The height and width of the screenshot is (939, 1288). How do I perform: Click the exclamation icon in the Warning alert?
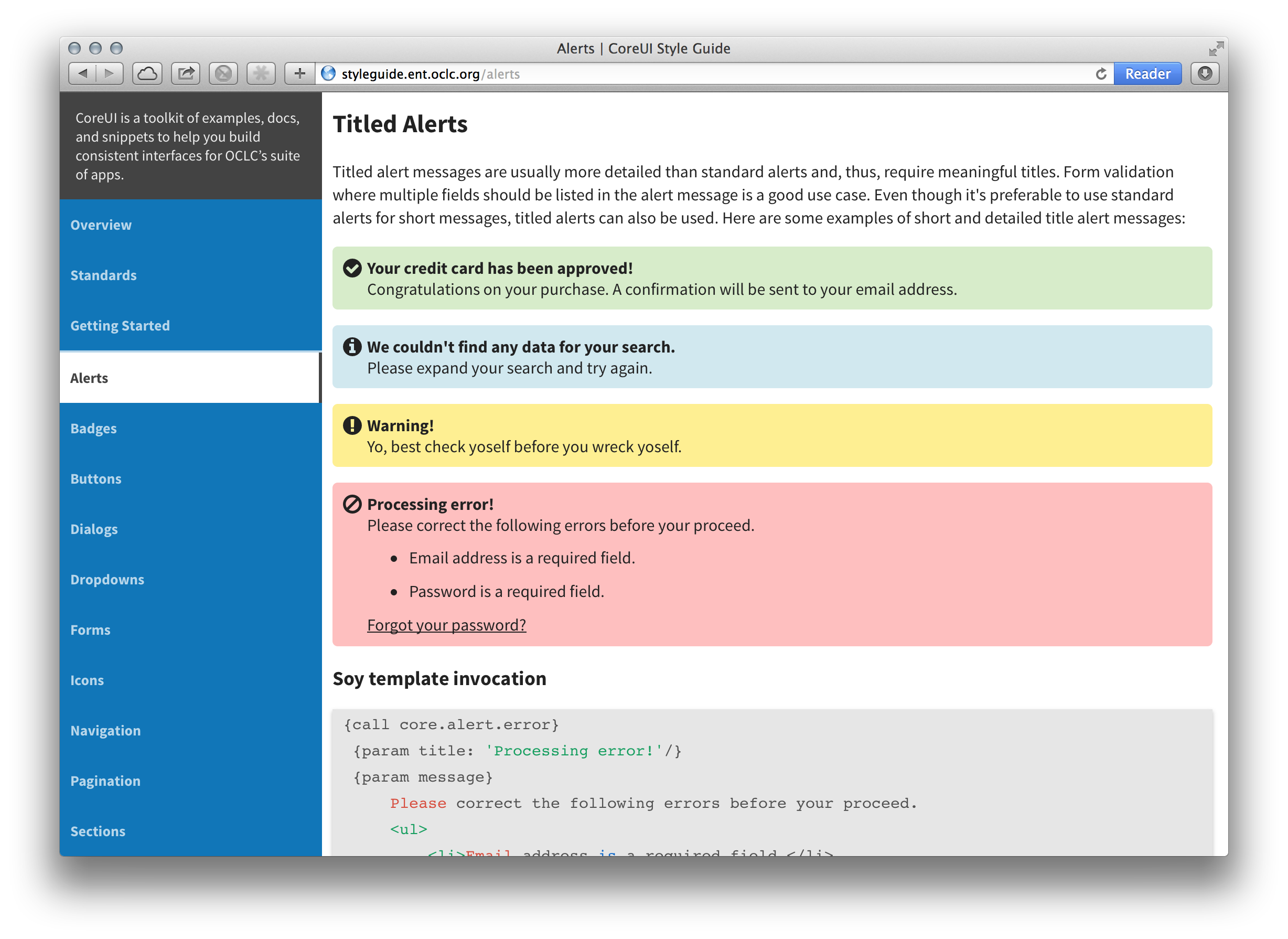(x=352, y=425)
